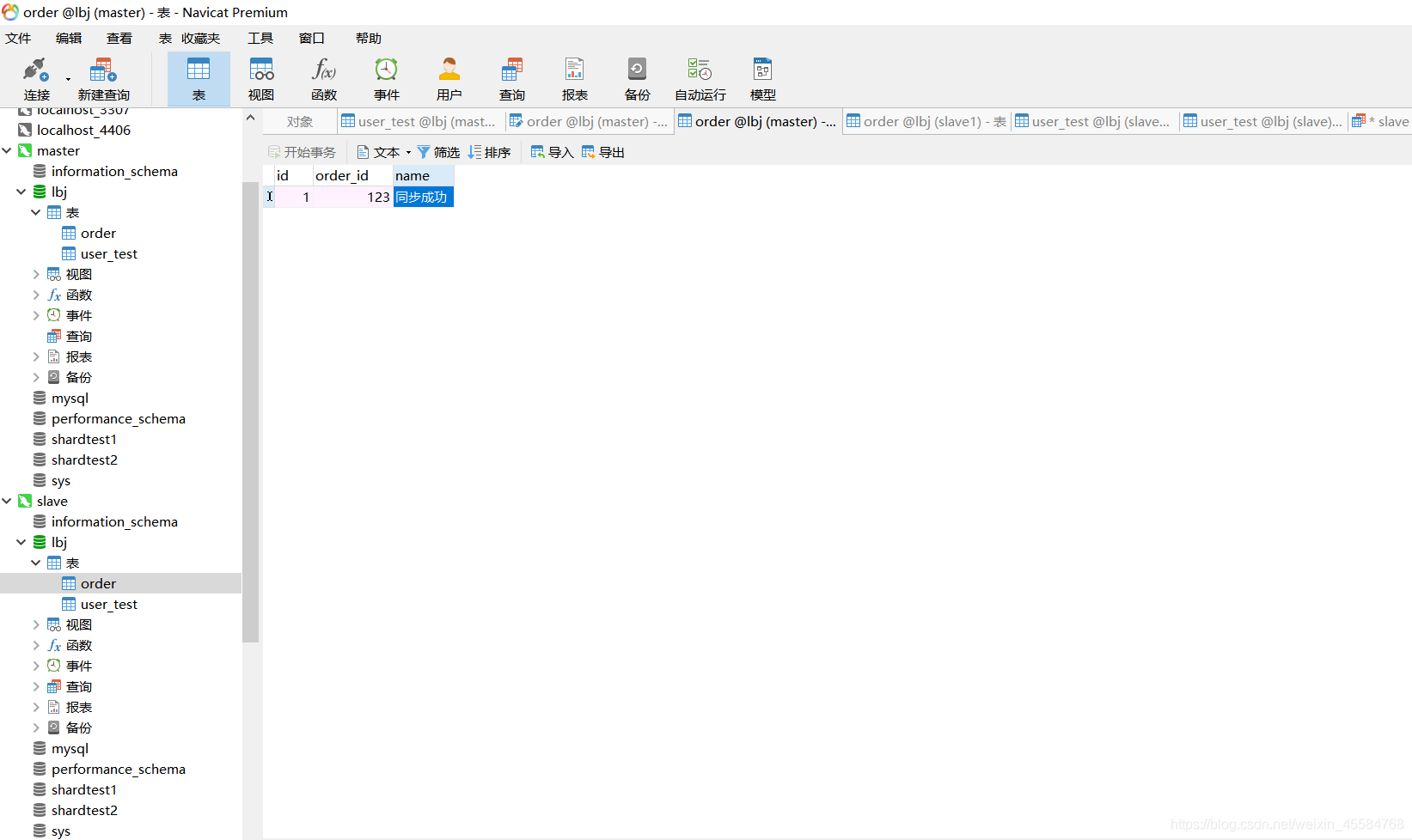Click the 导出 (Export) icon

589,152
